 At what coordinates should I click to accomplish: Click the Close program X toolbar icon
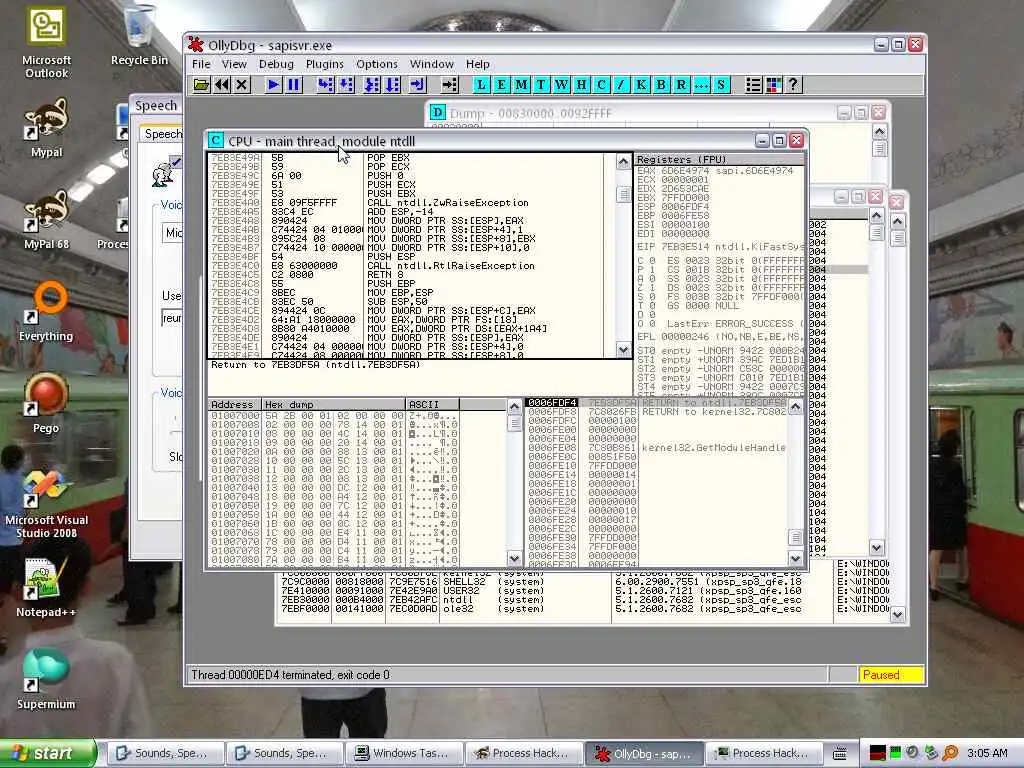click(x=242, y=85)
